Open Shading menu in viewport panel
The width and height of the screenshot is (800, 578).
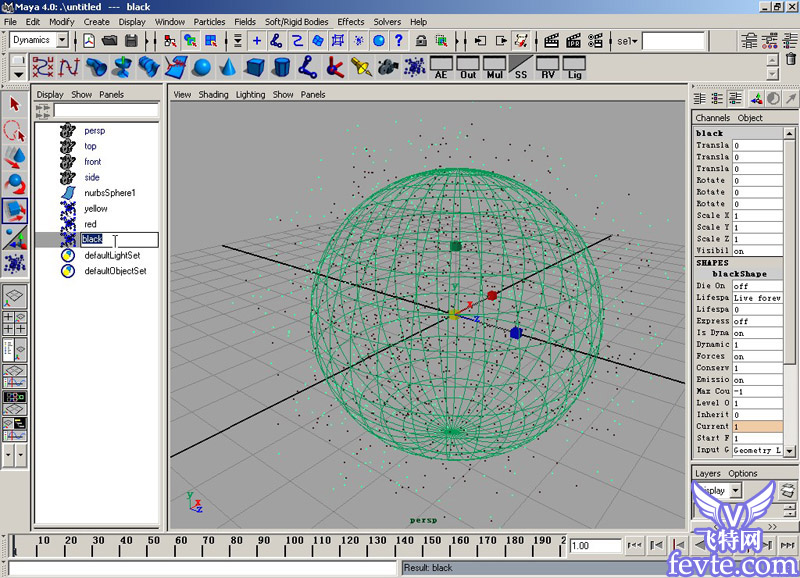click(x=213, y=95)
